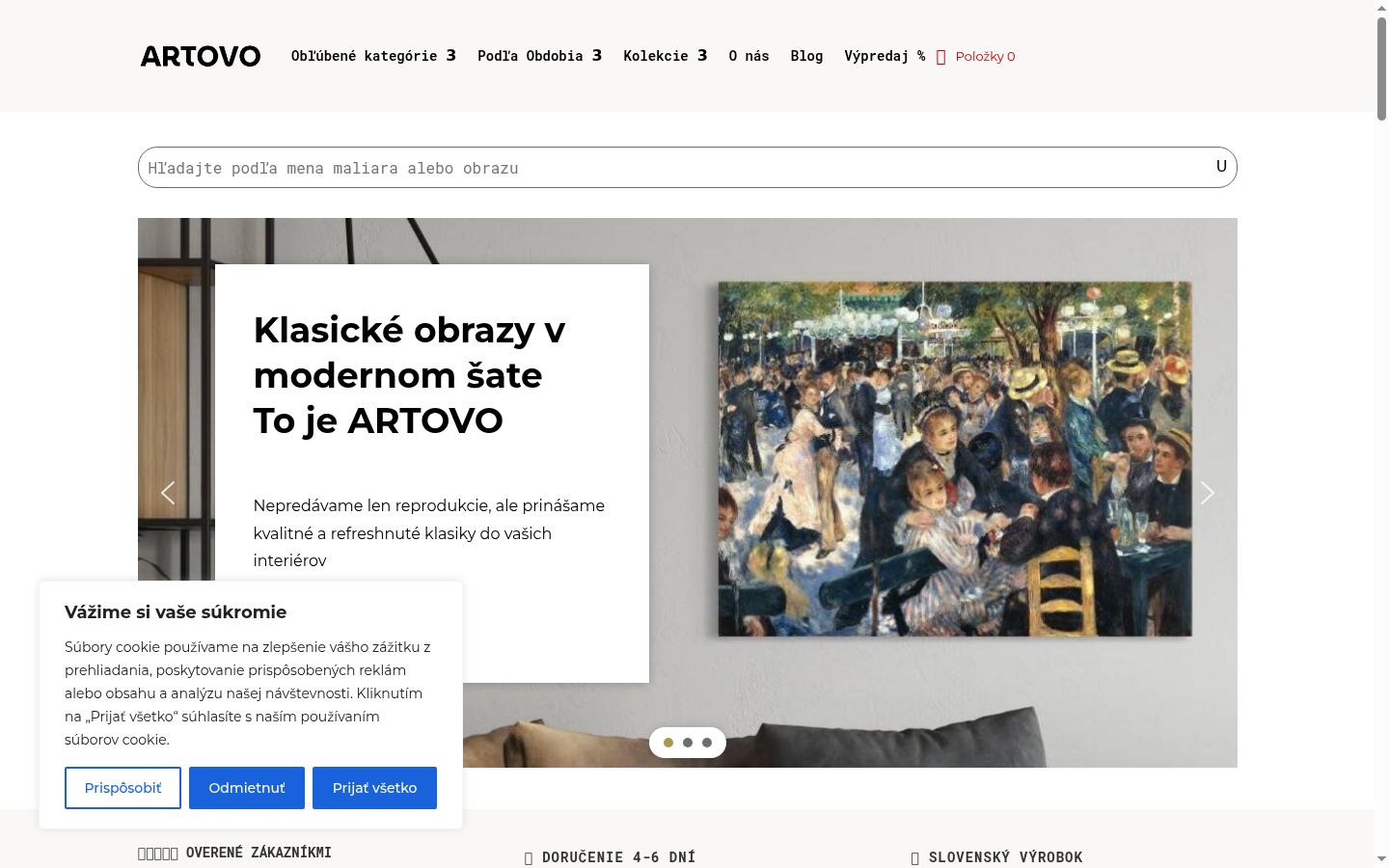Click the search submit icon in search bar
The width and height of the screenshot is (1389, 868).
pos(1220,167)
